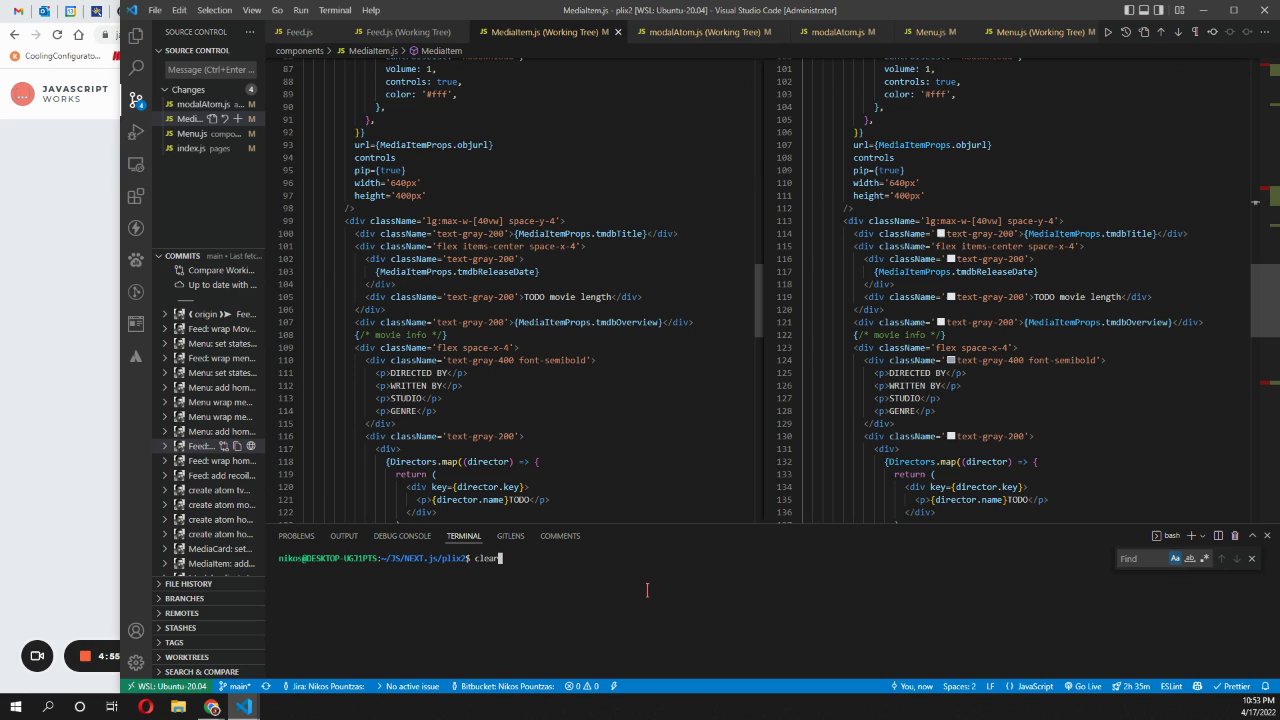Image resolution: width=1280 pixels, height=720 pixels.
Task: Switch to the PROBLEMS panel tab
Action: pos(296,536)
